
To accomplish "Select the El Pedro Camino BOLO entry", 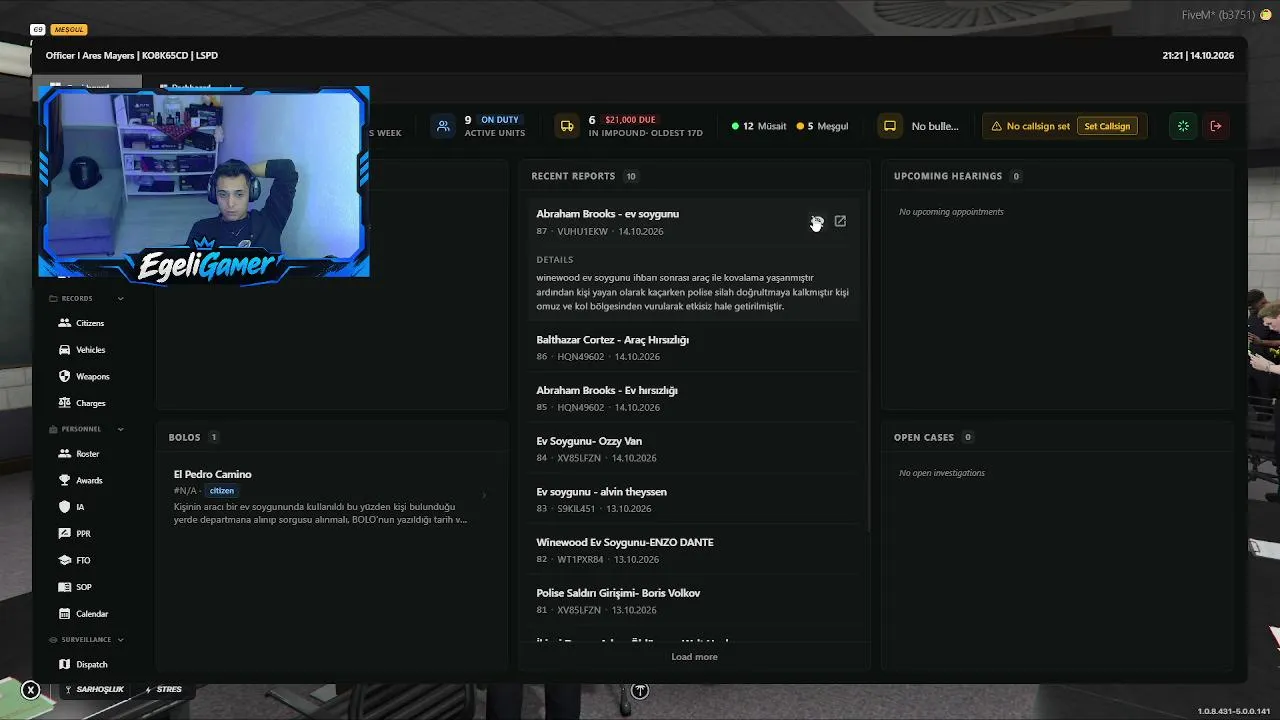I will pos(331,496).
